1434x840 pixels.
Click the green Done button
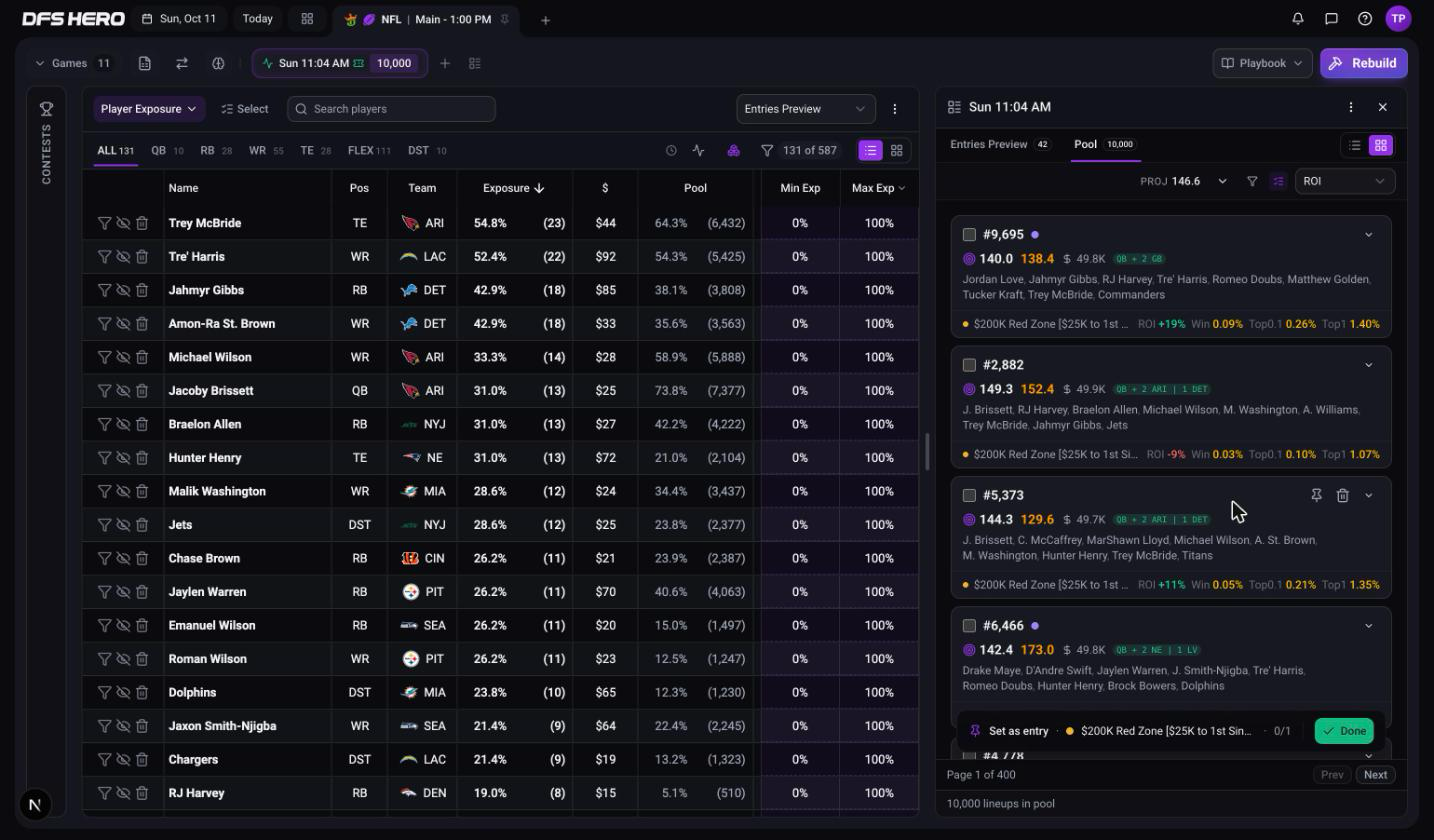(1344, 731)
